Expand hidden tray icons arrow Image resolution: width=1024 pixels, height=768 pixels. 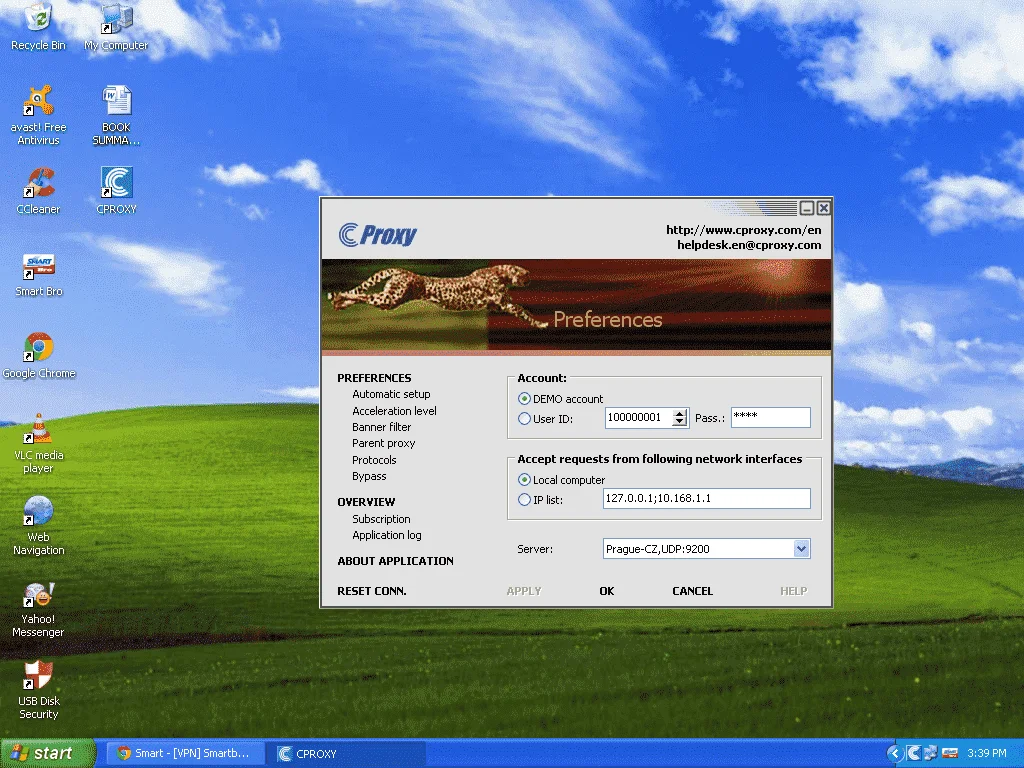point(895,753)
